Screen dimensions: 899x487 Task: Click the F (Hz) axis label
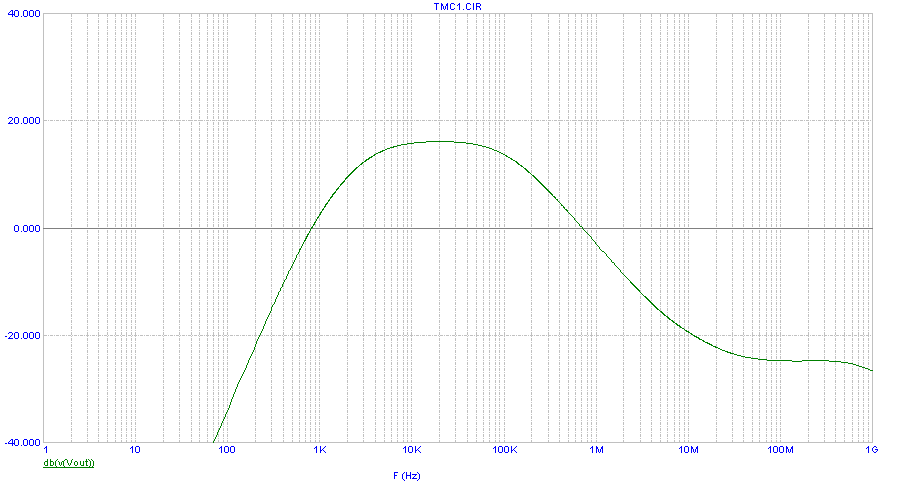click(406, 476)
